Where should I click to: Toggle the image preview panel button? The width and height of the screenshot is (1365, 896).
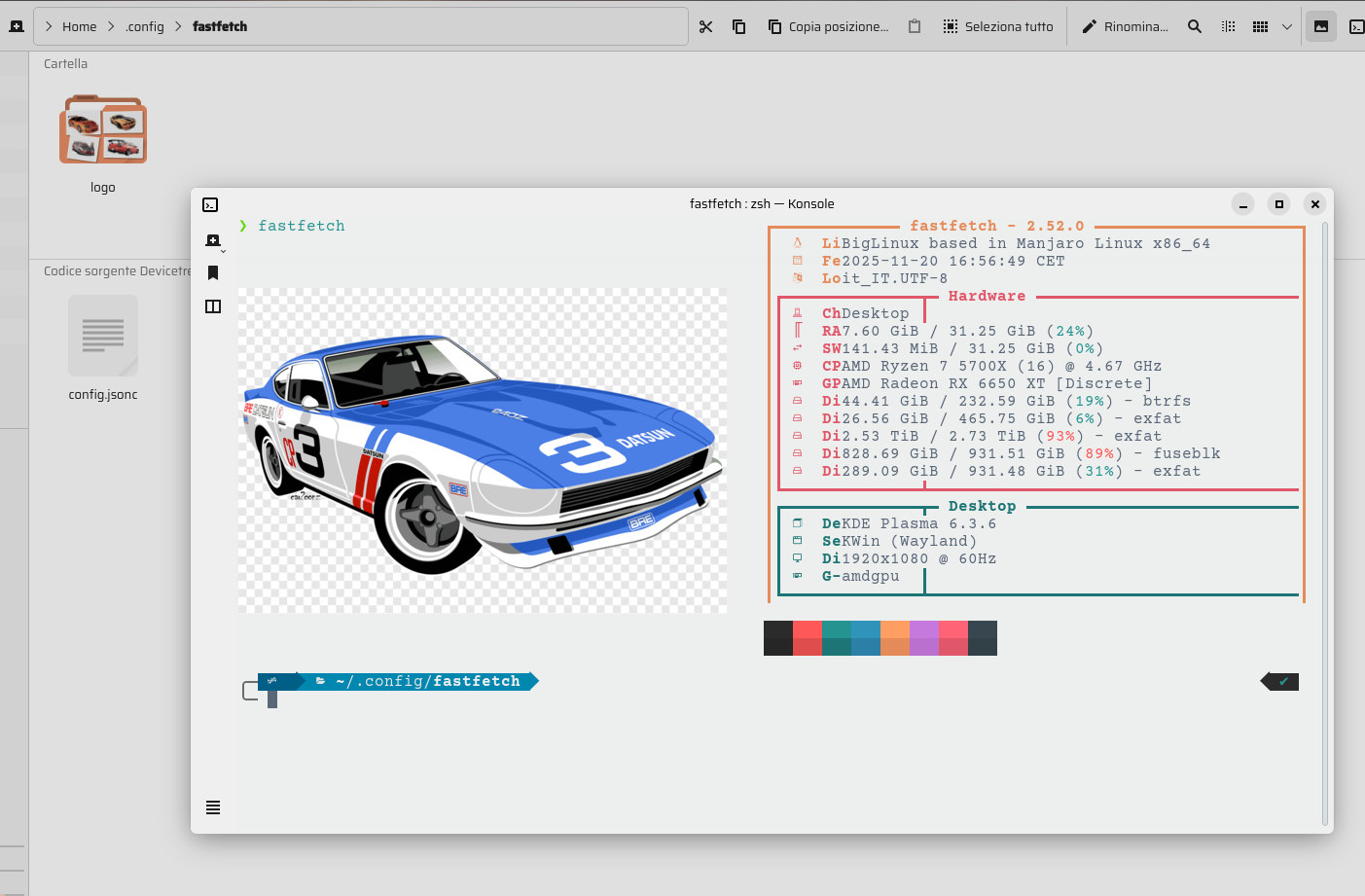coord(1321,27)
